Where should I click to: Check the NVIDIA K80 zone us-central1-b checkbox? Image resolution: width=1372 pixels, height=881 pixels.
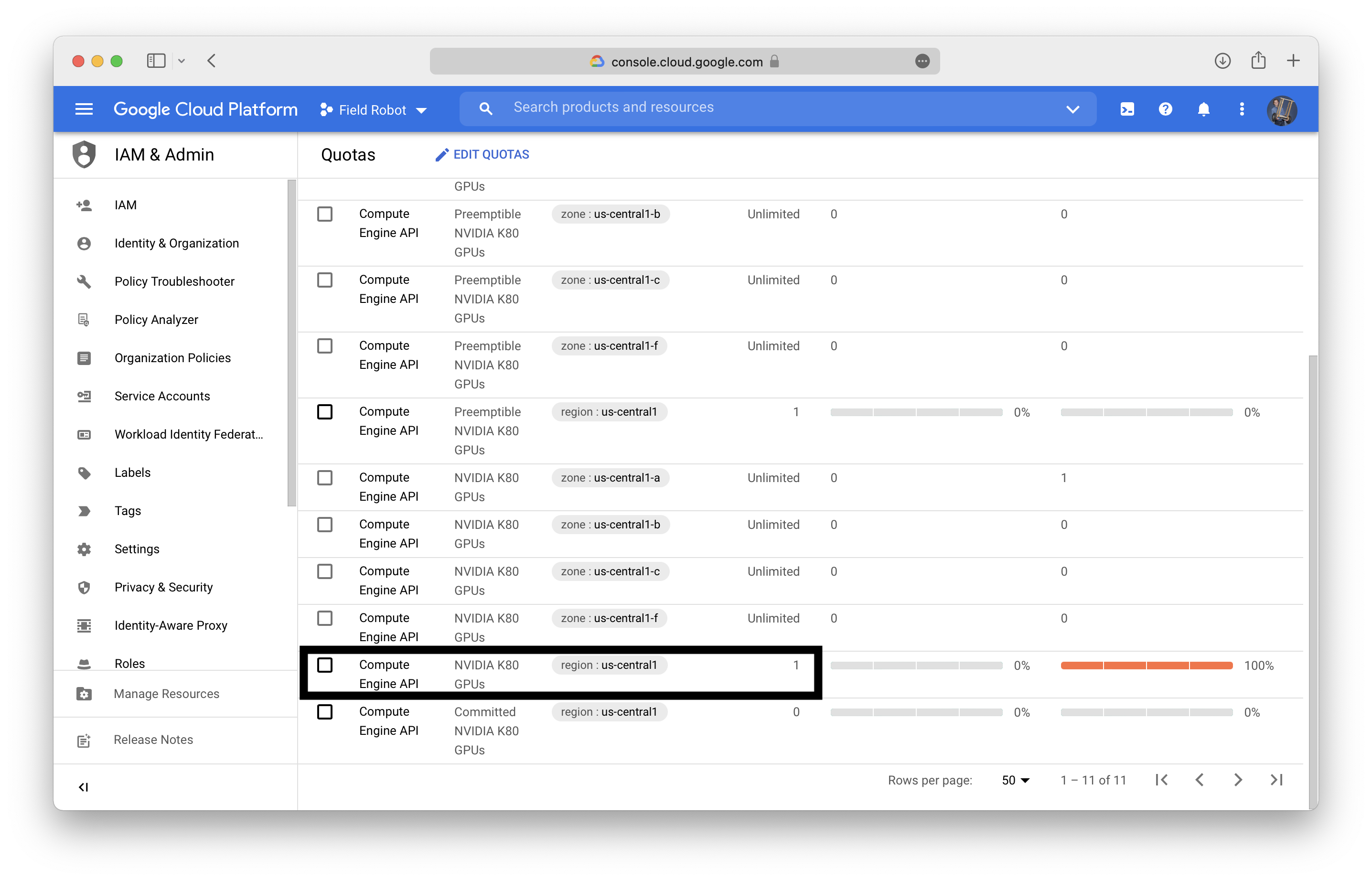pos(325,525)
